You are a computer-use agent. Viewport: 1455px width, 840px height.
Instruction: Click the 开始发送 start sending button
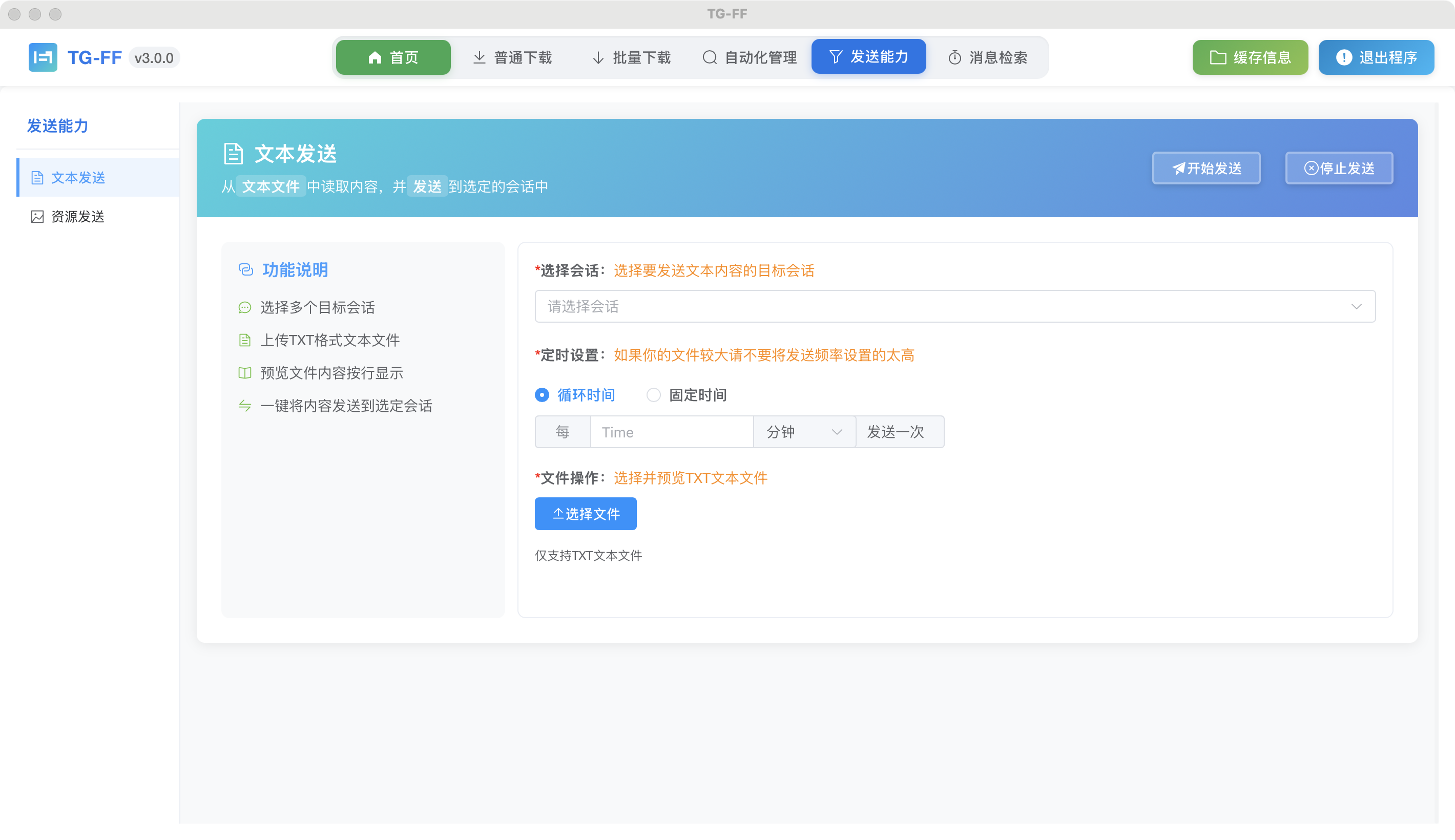coord(1206,168)
